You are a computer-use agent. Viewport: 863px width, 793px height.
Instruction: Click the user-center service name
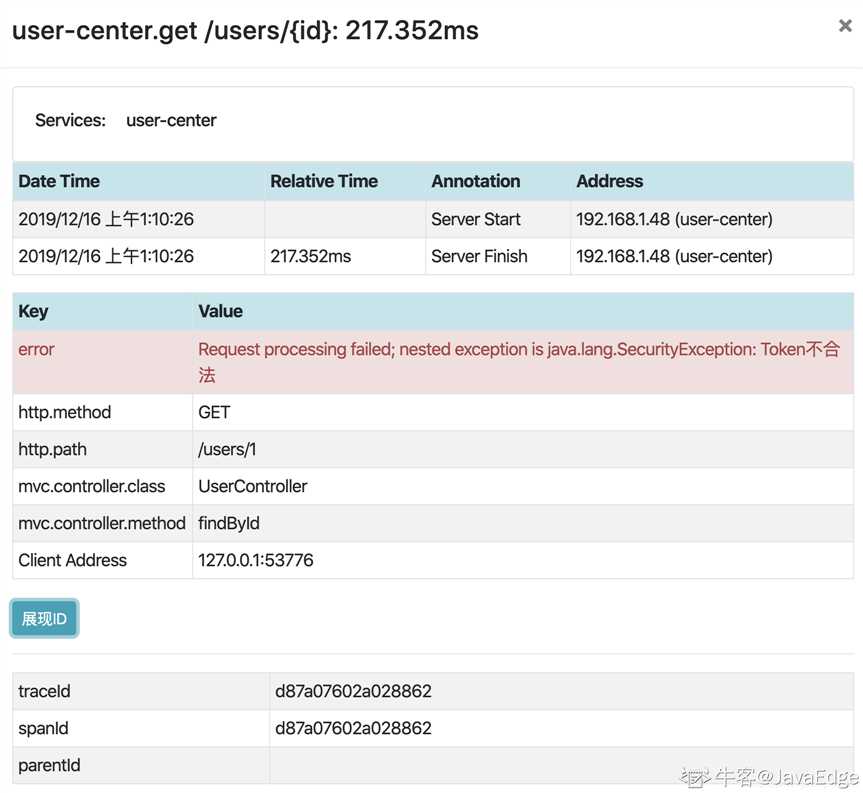[x=171, y=120]
